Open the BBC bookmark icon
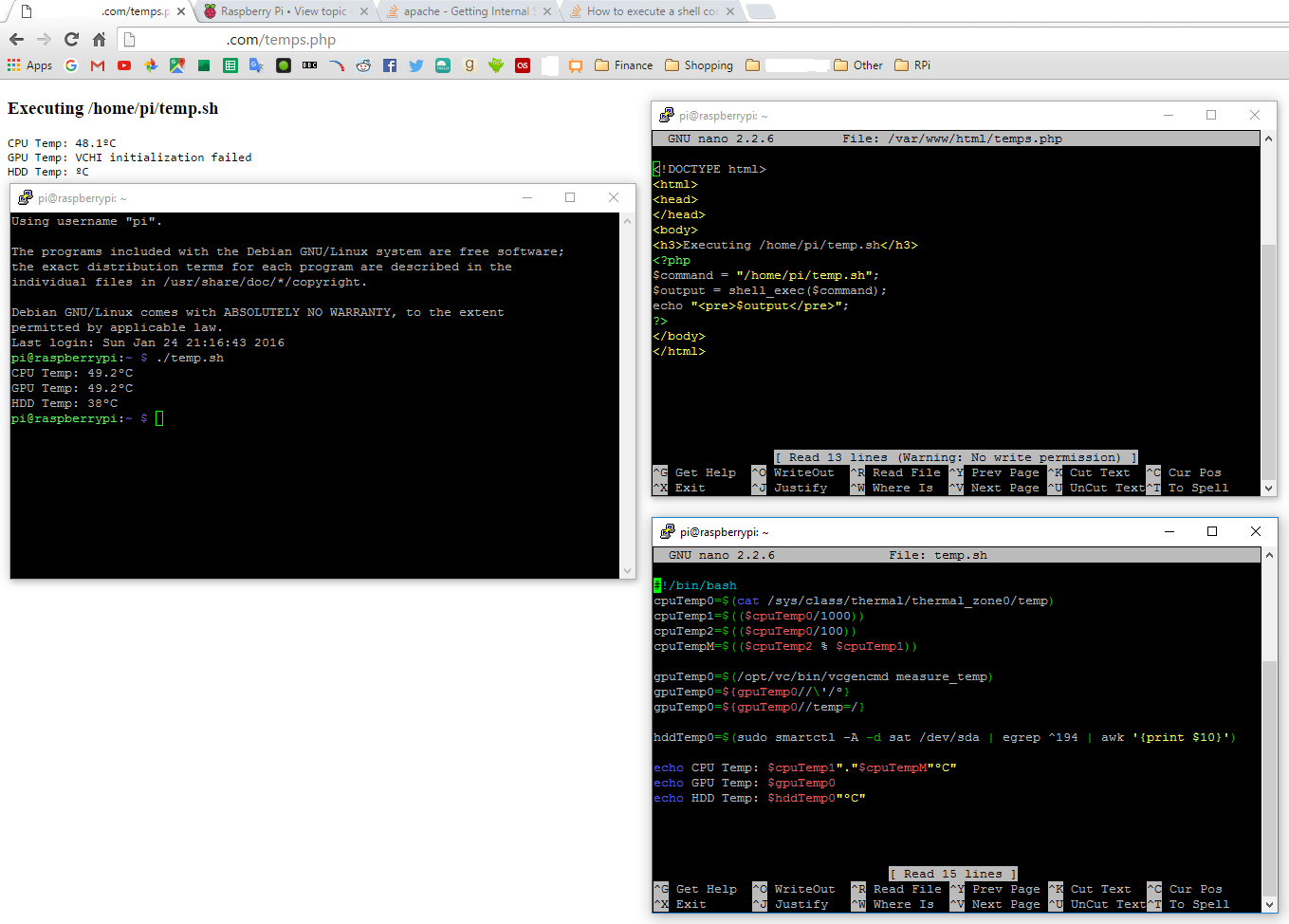The image size is (1289, 924). (x=309, y=65)
